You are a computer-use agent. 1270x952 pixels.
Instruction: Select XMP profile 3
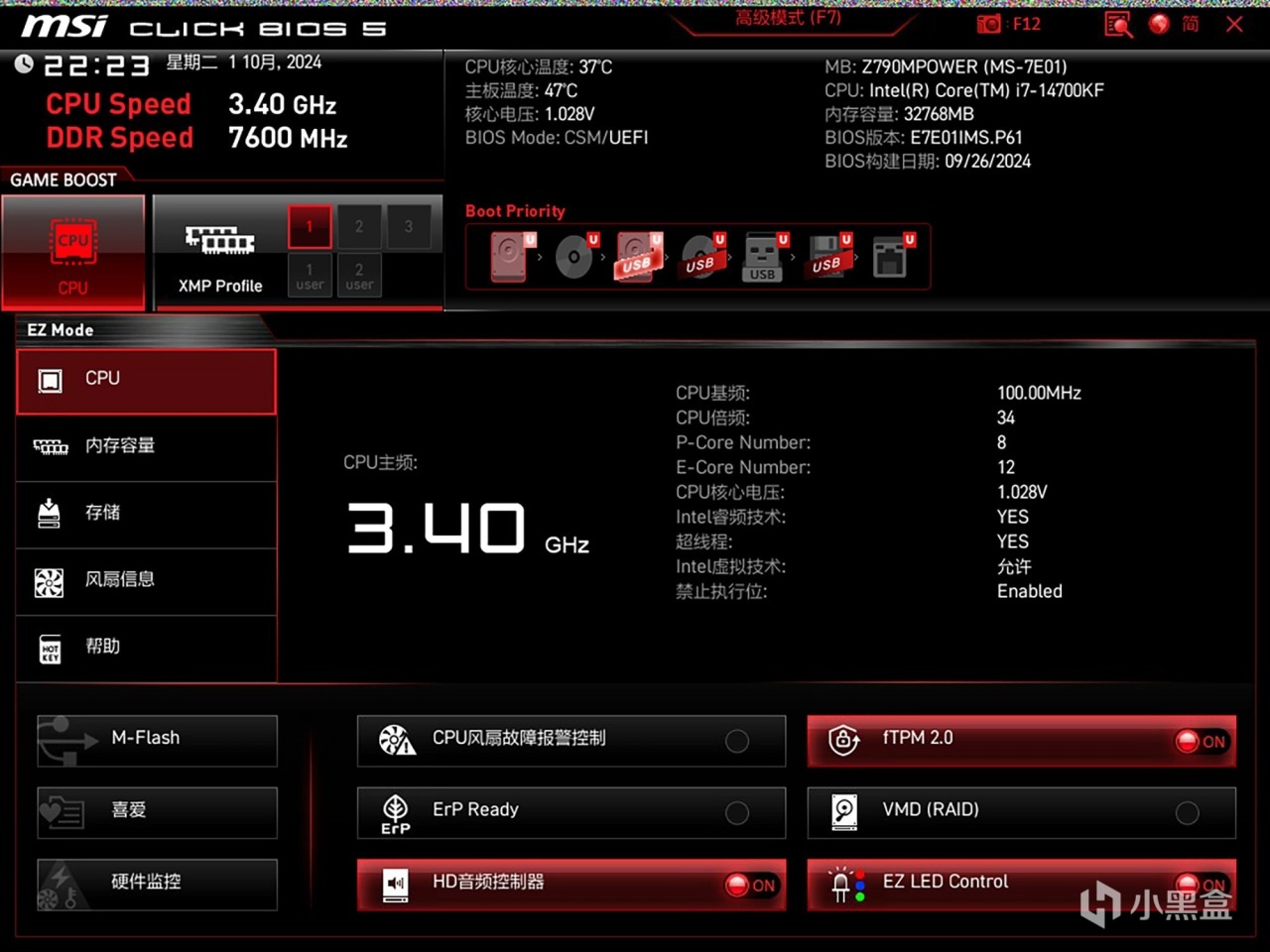tap(409, 227)
